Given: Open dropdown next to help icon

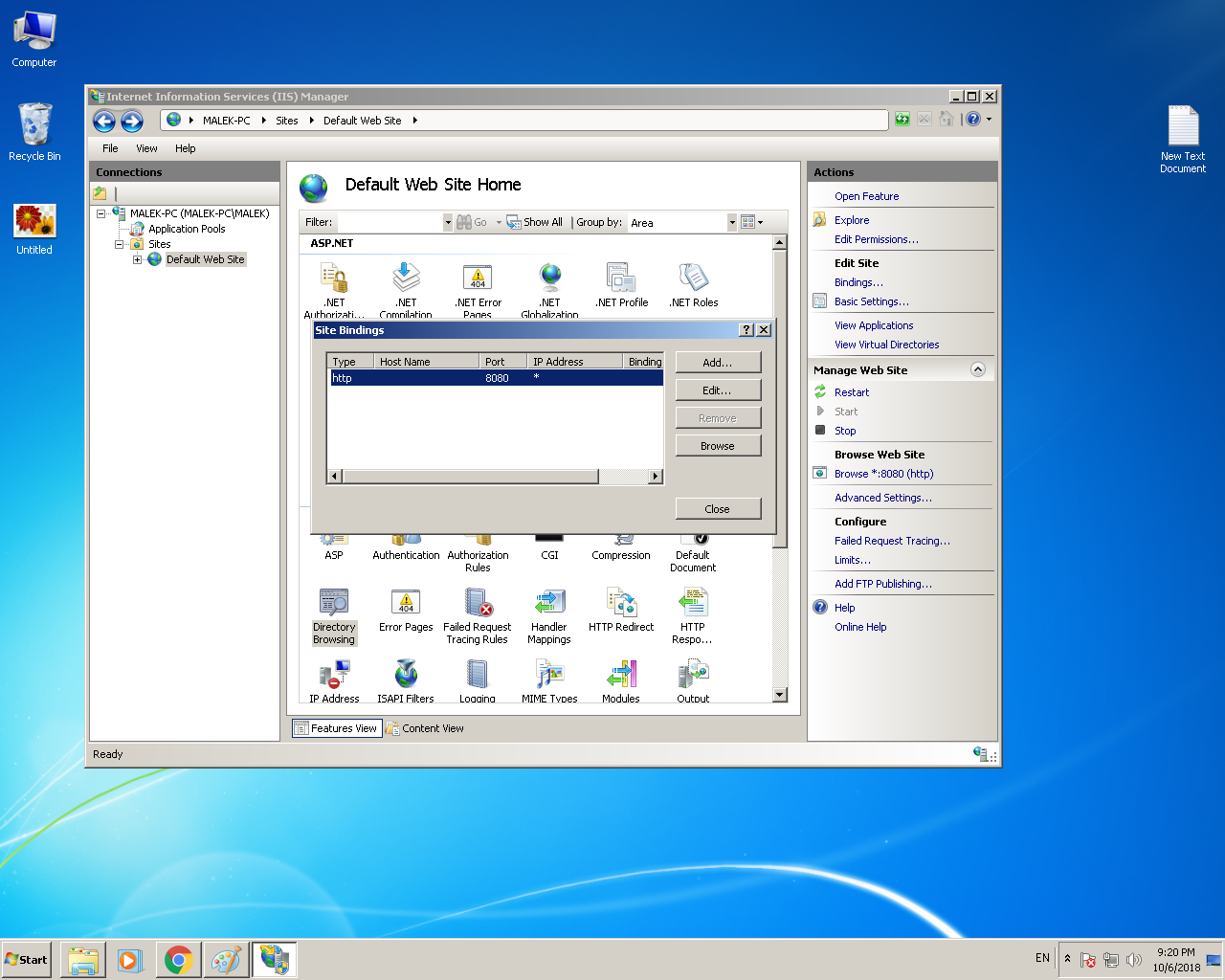Looking at the screenshot, I should coord(989,120).
